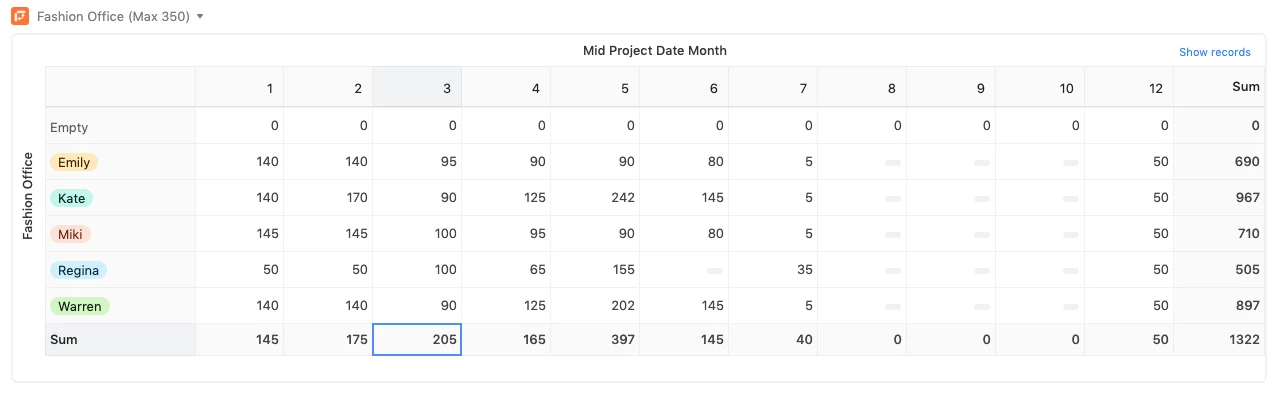This screenshot has height=404, width=1278.
Task: Select the Miki name tag
Action: pos(70,234)
